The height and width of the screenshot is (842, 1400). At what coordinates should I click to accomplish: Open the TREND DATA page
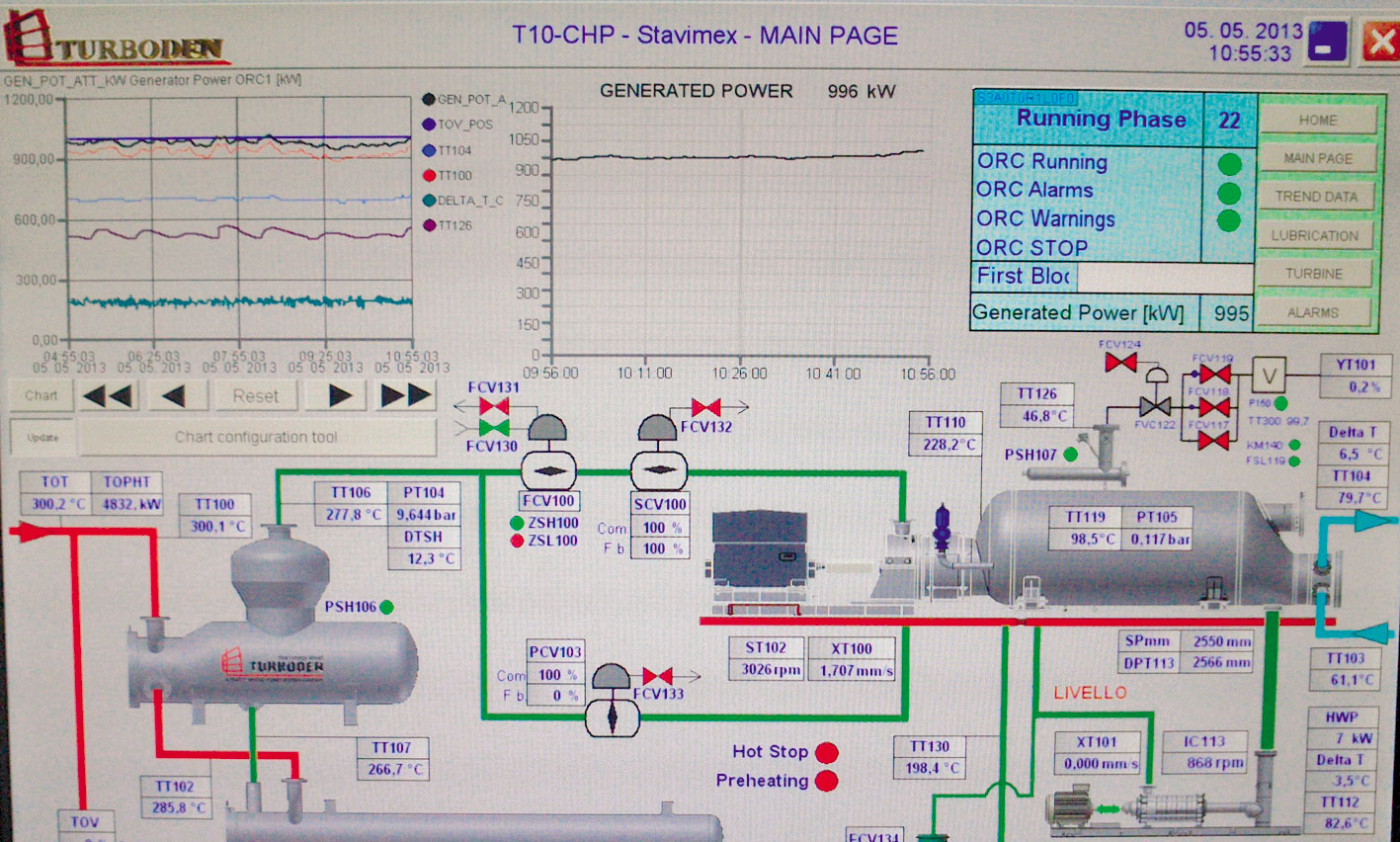tap(1315, 197)
